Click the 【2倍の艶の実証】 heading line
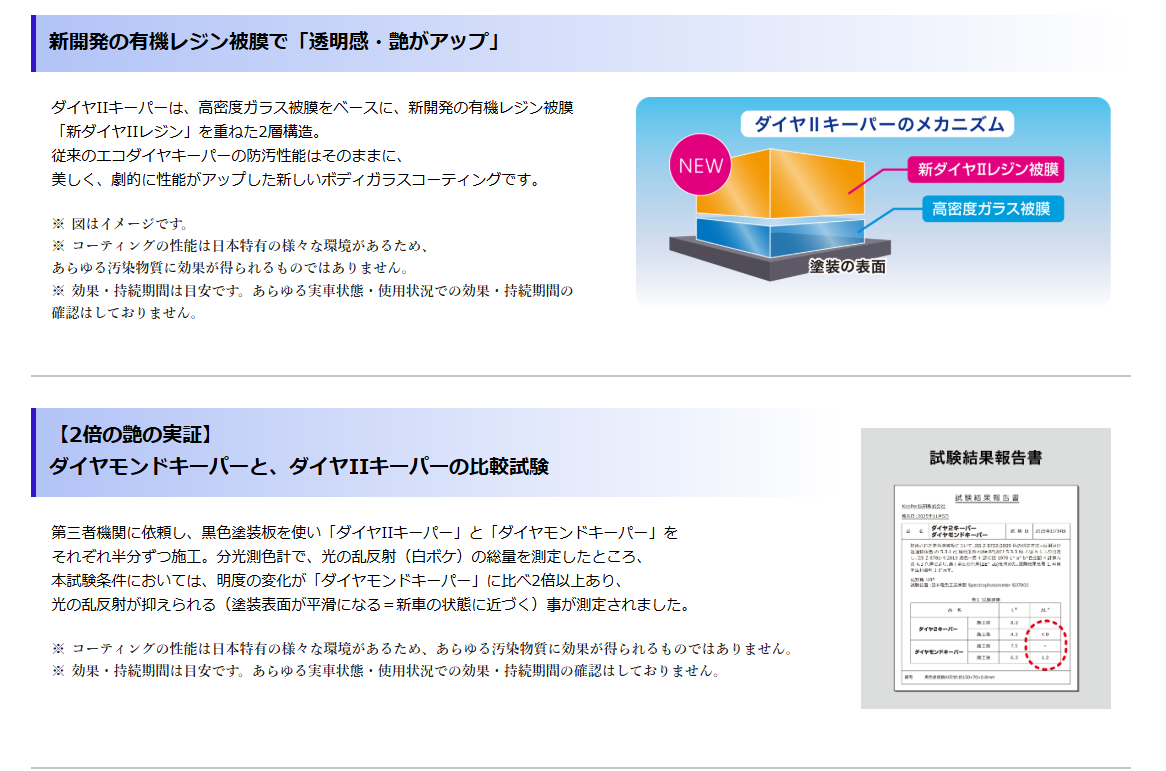 (132, 434)
